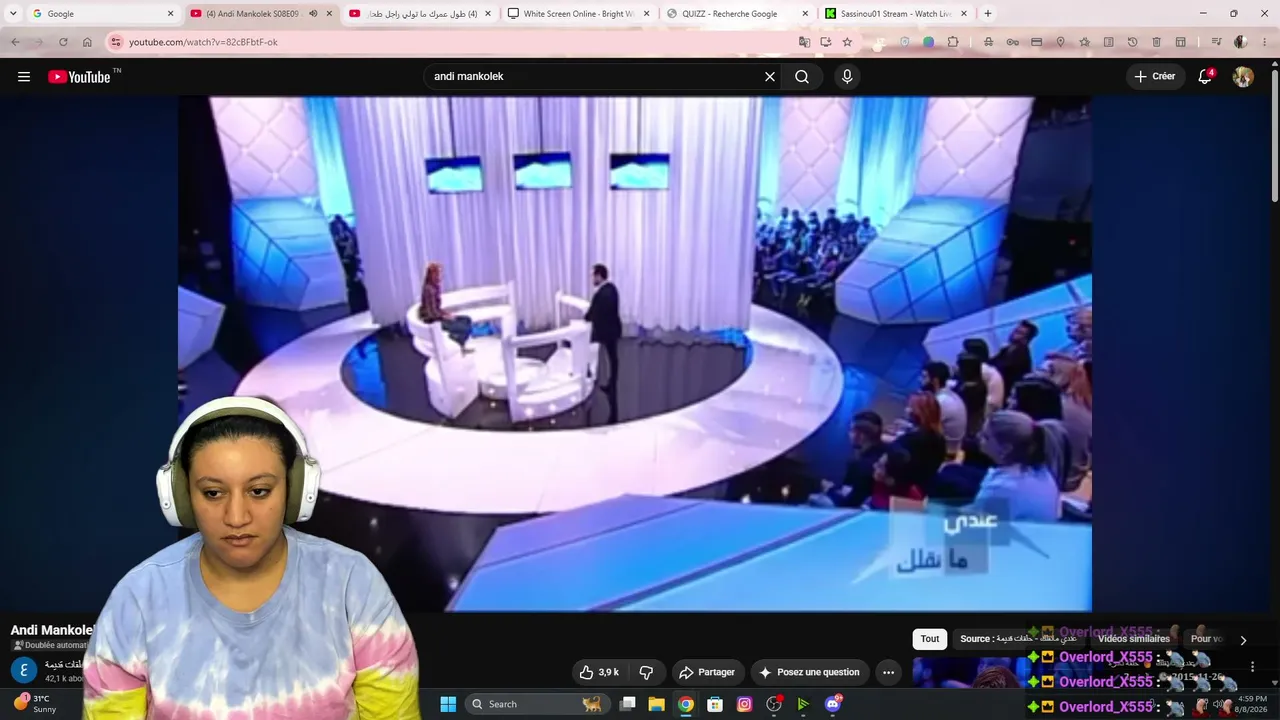This screenshot has height=720, width=1280.
Task: Show next filter chips with chevron
Action: tap(1243, 640)
